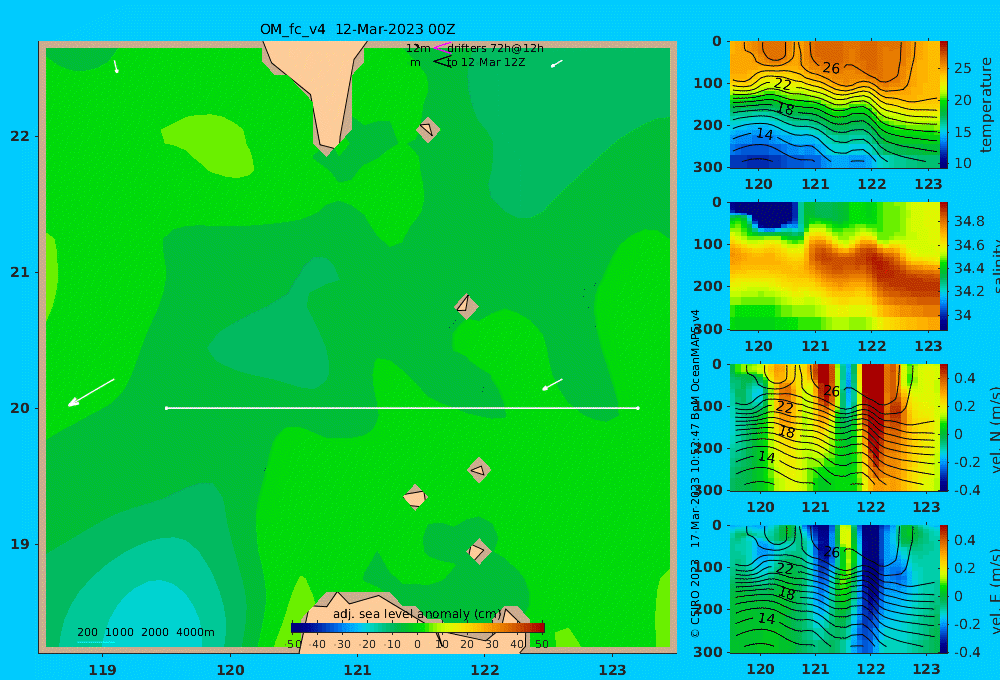Select the island marker near 18.95°N 121.95°E
The image size is (1000, 680).
tap(479, 551)
